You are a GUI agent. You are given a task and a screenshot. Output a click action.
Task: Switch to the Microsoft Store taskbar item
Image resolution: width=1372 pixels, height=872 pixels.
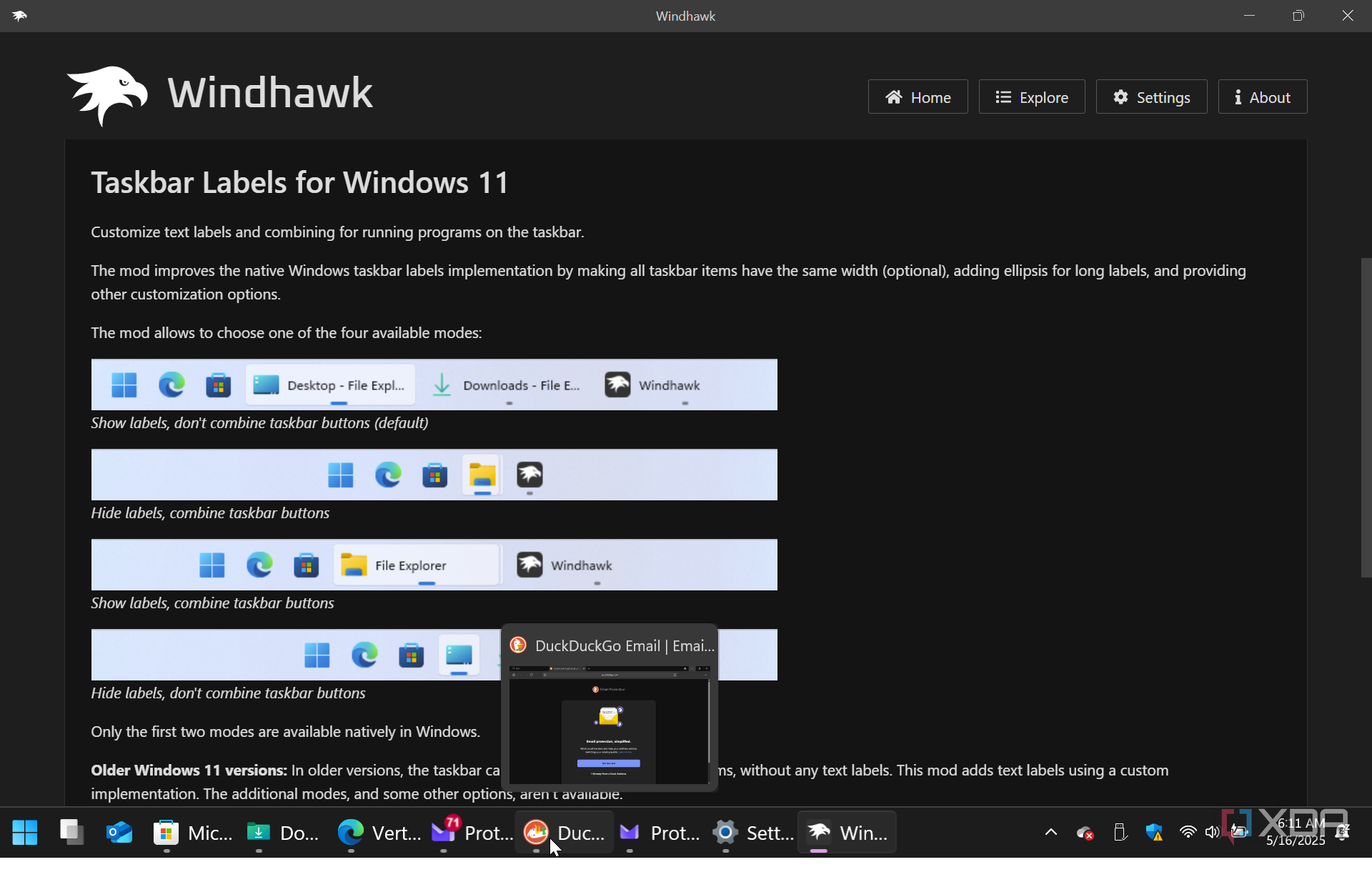pos(192,832)
